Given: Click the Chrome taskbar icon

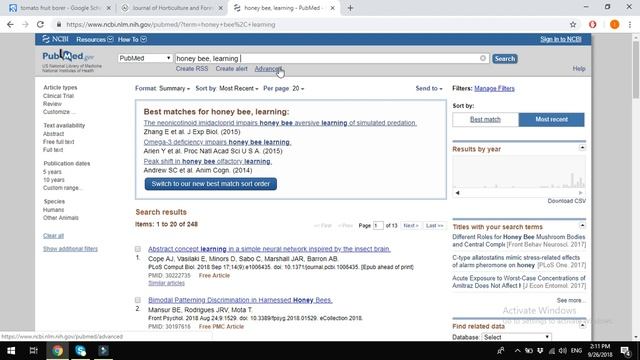Looking at the screenshot, I should pyautogui.click(x=57, y=351).
